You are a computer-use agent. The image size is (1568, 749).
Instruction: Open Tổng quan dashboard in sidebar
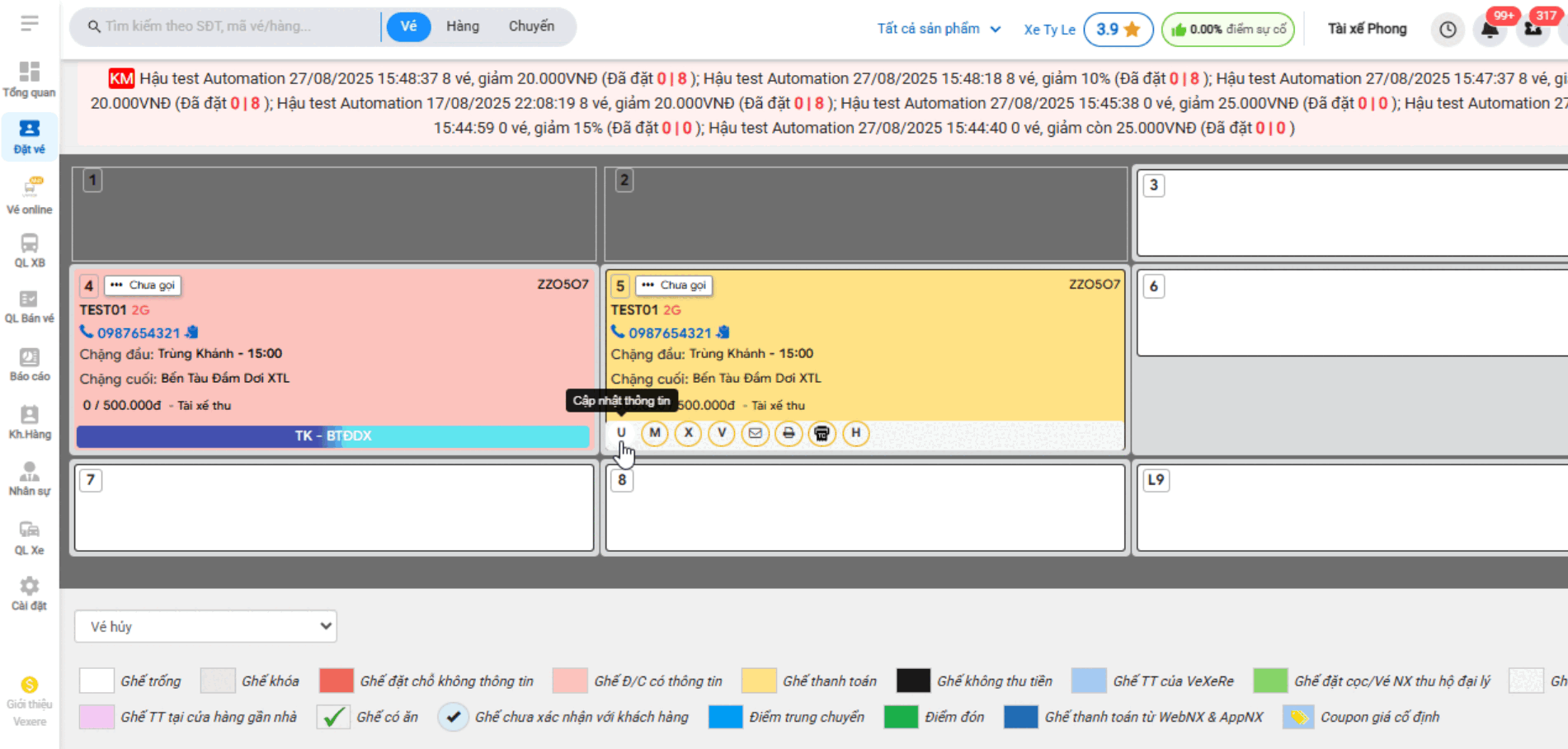30,79
